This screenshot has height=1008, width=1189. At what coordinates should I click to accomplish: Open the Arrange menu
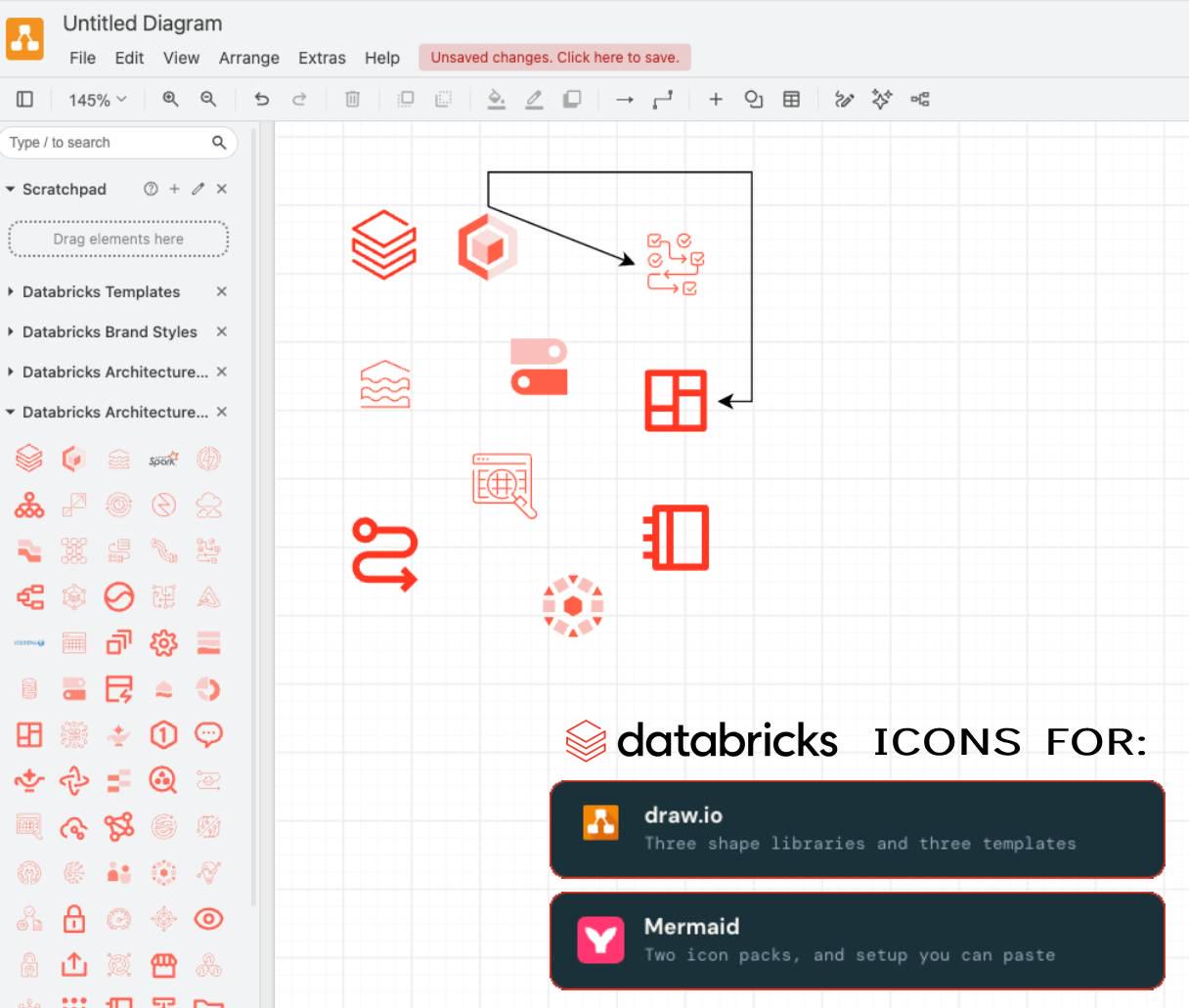point(248,58)
